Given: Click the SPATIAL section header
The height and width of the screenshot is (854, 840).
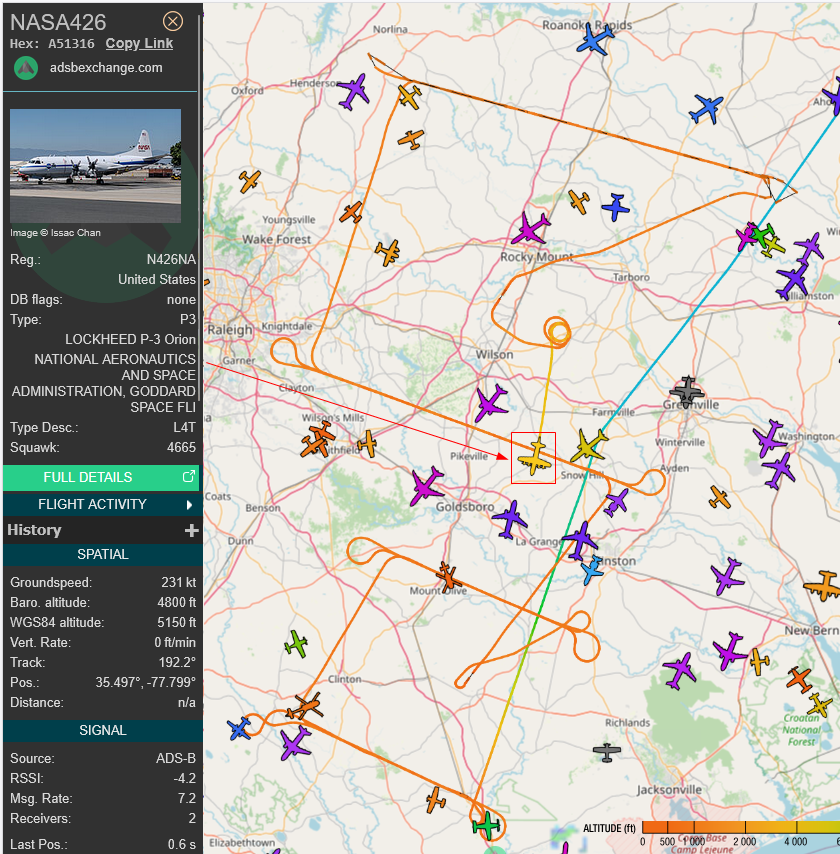Looking at the screenshot, I should pyautogui.click(x=103, y=554).
